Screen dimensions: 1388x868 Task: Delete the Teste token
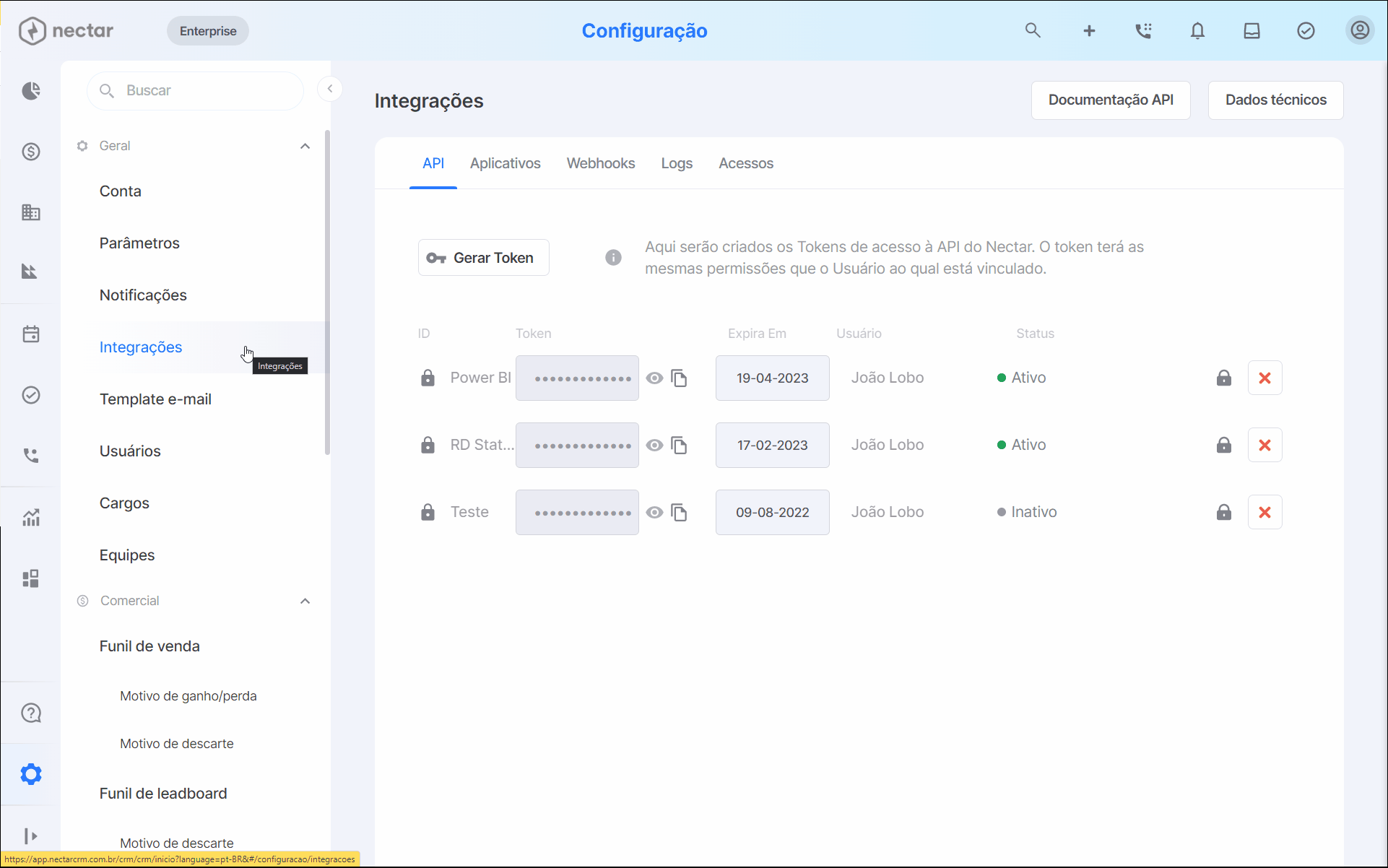tap(1265, 512)
